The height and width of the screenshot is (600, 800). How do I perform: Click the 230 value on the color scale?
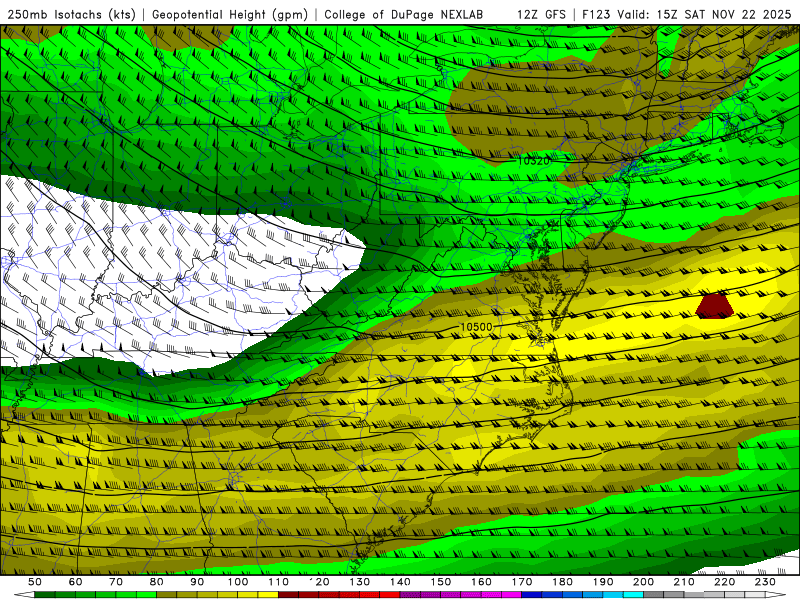765,582
